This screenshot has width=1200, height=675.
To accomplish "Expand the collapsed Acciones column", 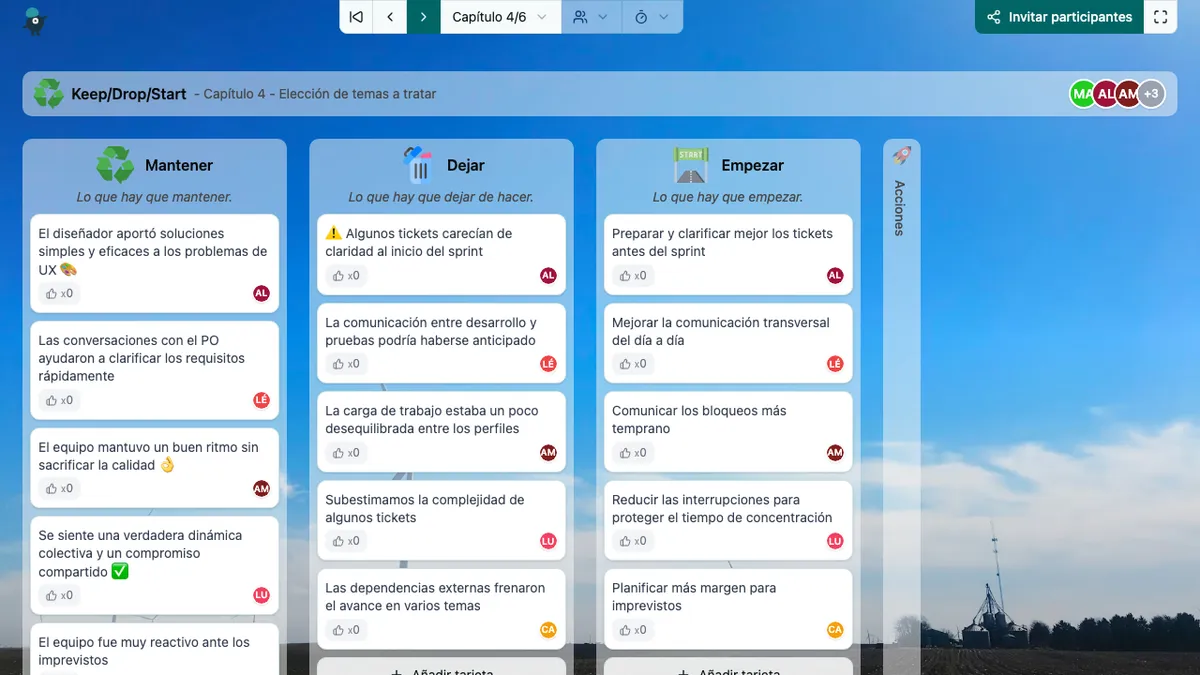I will click(x=900, y=208).
